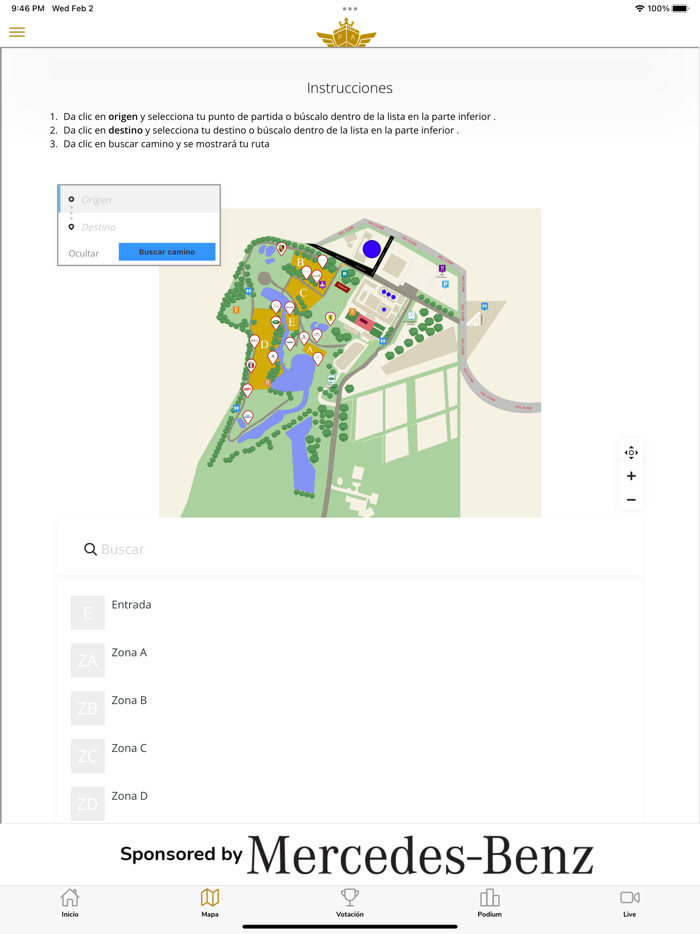Click the Buscar search field
The height and width of the screenshot is (934, 700).
coord(350,549)
